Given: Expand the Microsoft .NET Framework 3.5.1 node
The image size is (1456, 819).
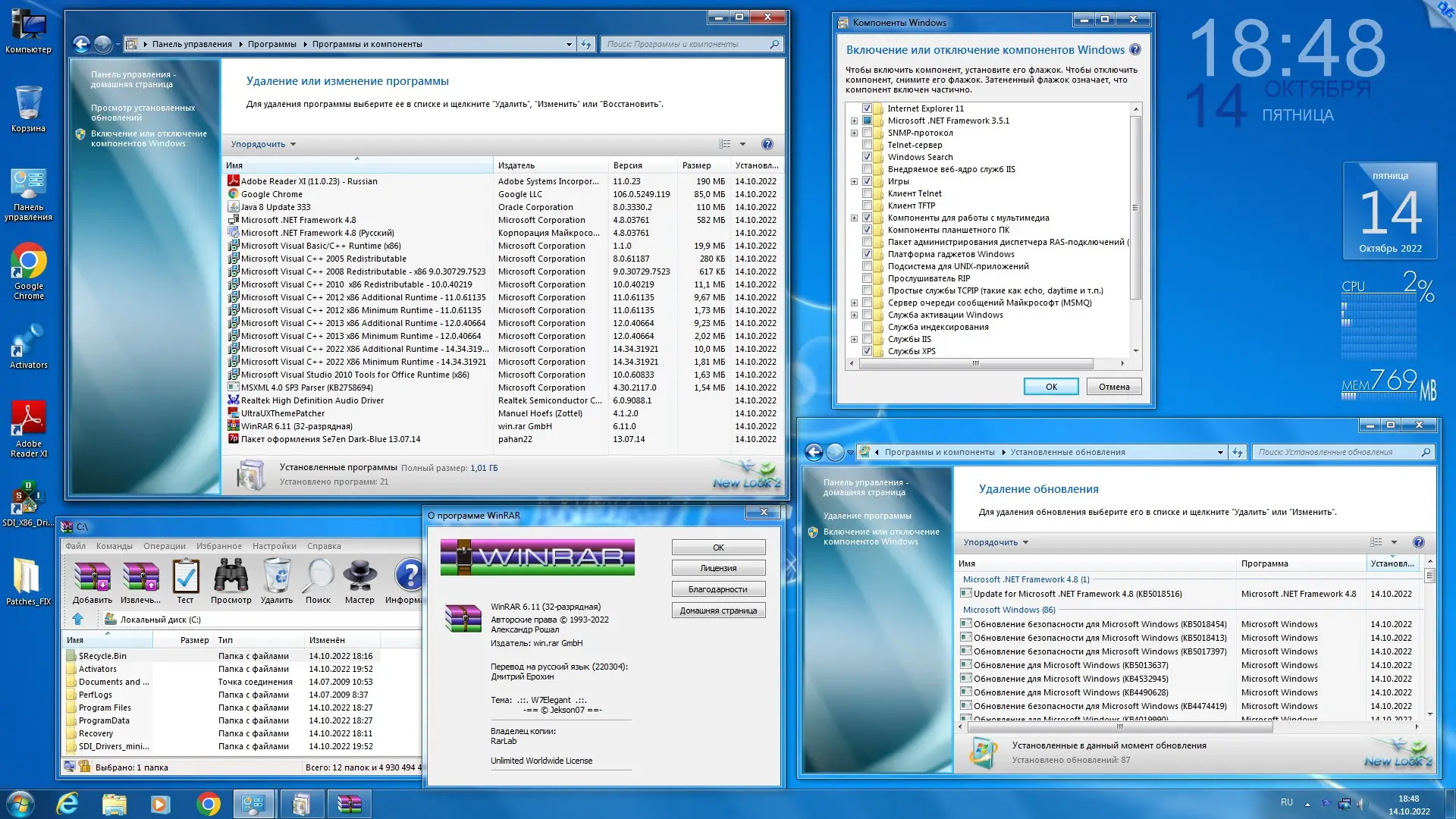Looking at the screenshot, I should (853, 121).
